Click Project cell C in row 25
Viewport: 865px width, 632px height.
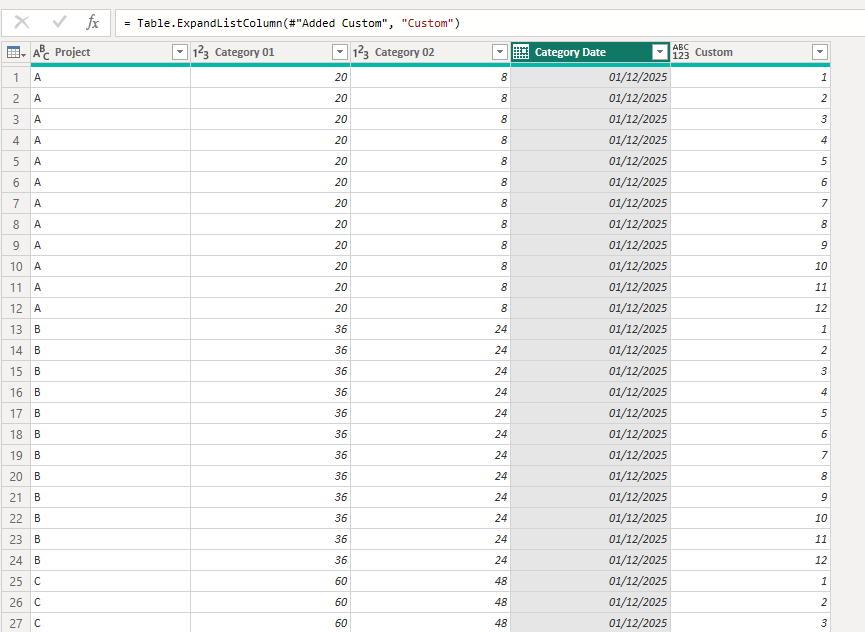coord(110,582)
